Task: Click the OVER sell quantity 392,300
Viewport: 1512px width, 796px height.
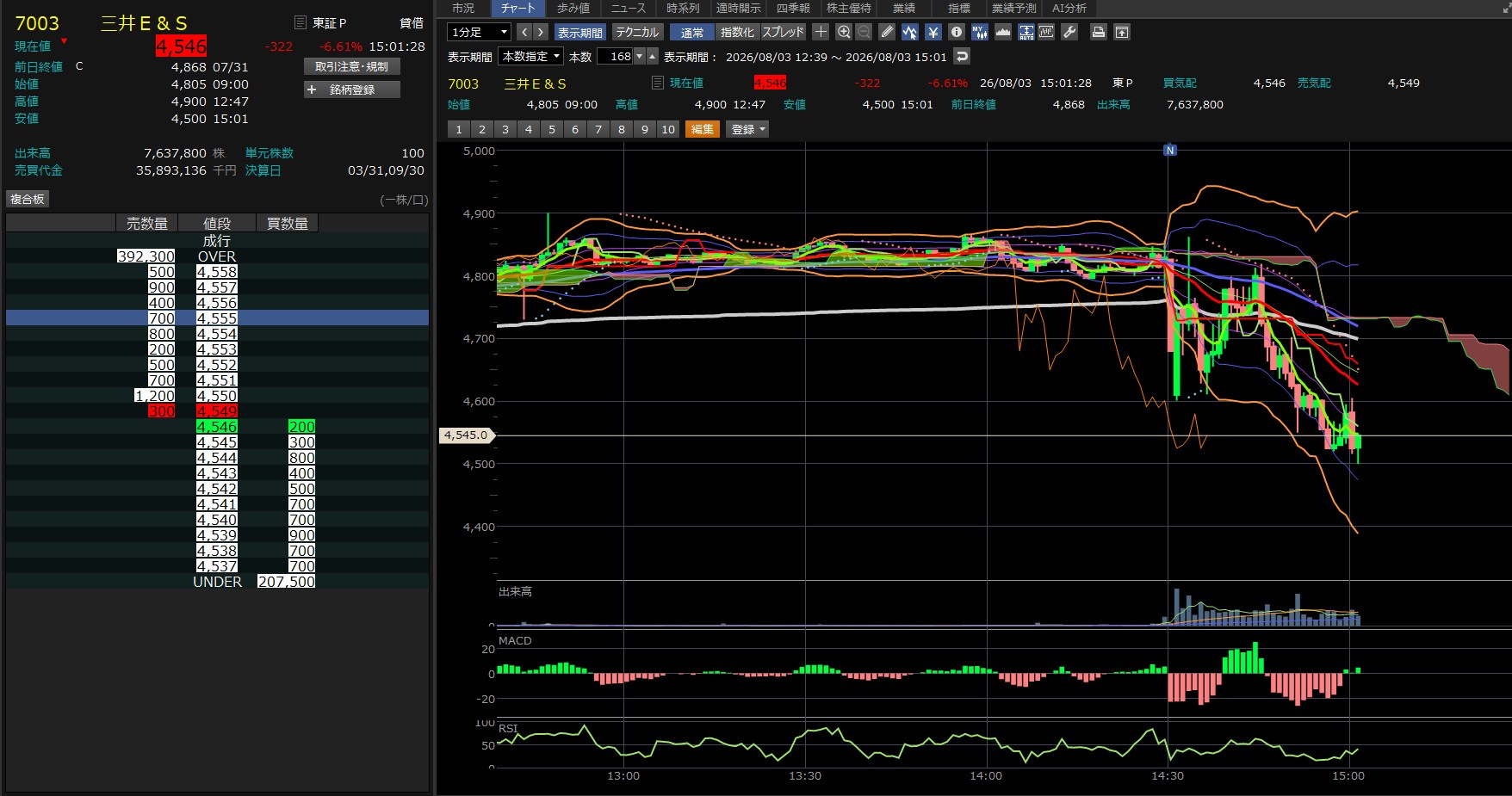Action: [146, 256]
